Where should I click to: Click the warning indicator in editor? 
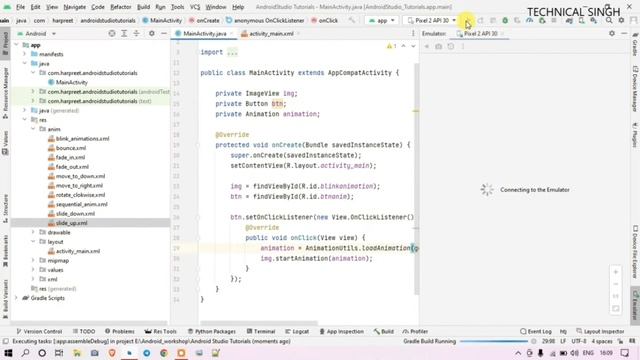coord(391,46)
